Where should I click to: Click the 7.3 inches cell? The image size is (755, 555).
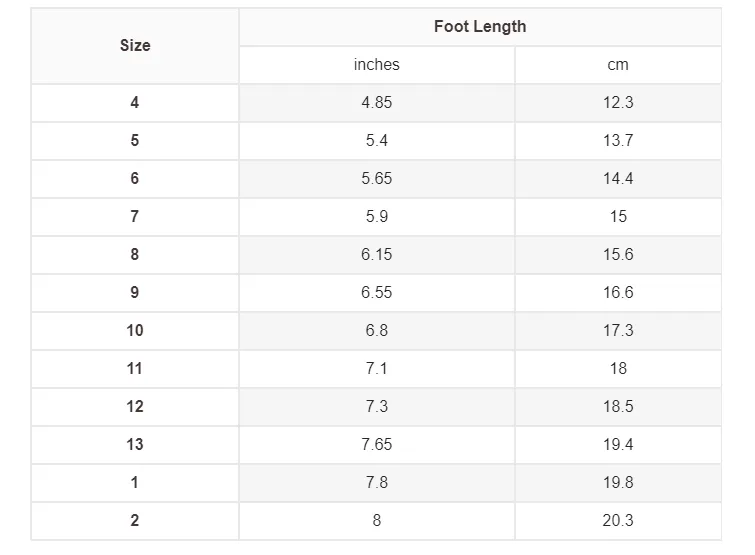(x=377, y=407)
